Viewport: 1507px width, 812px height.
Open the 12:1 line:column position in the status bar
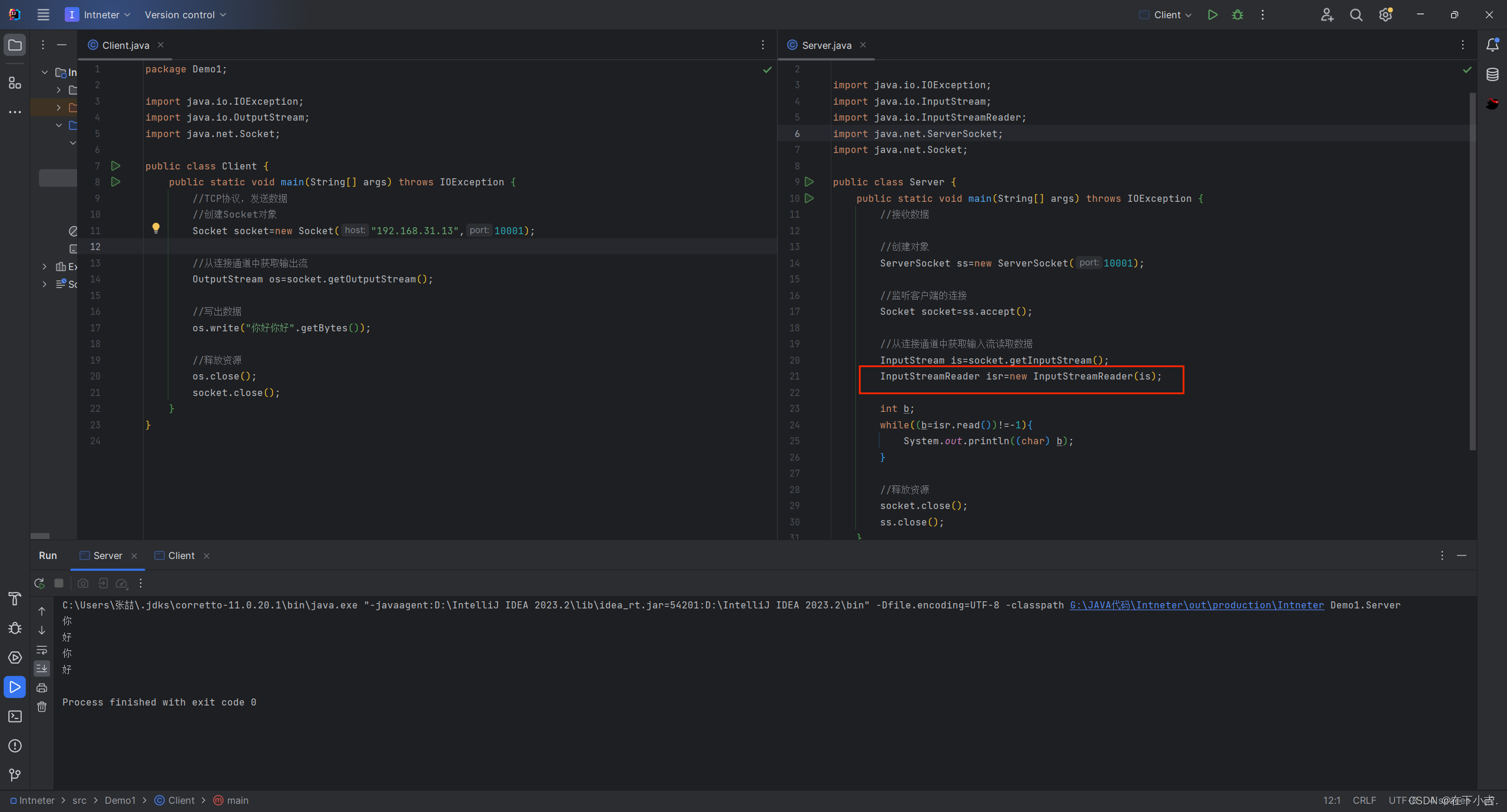pyautogui.click(x=1332, y=800)
